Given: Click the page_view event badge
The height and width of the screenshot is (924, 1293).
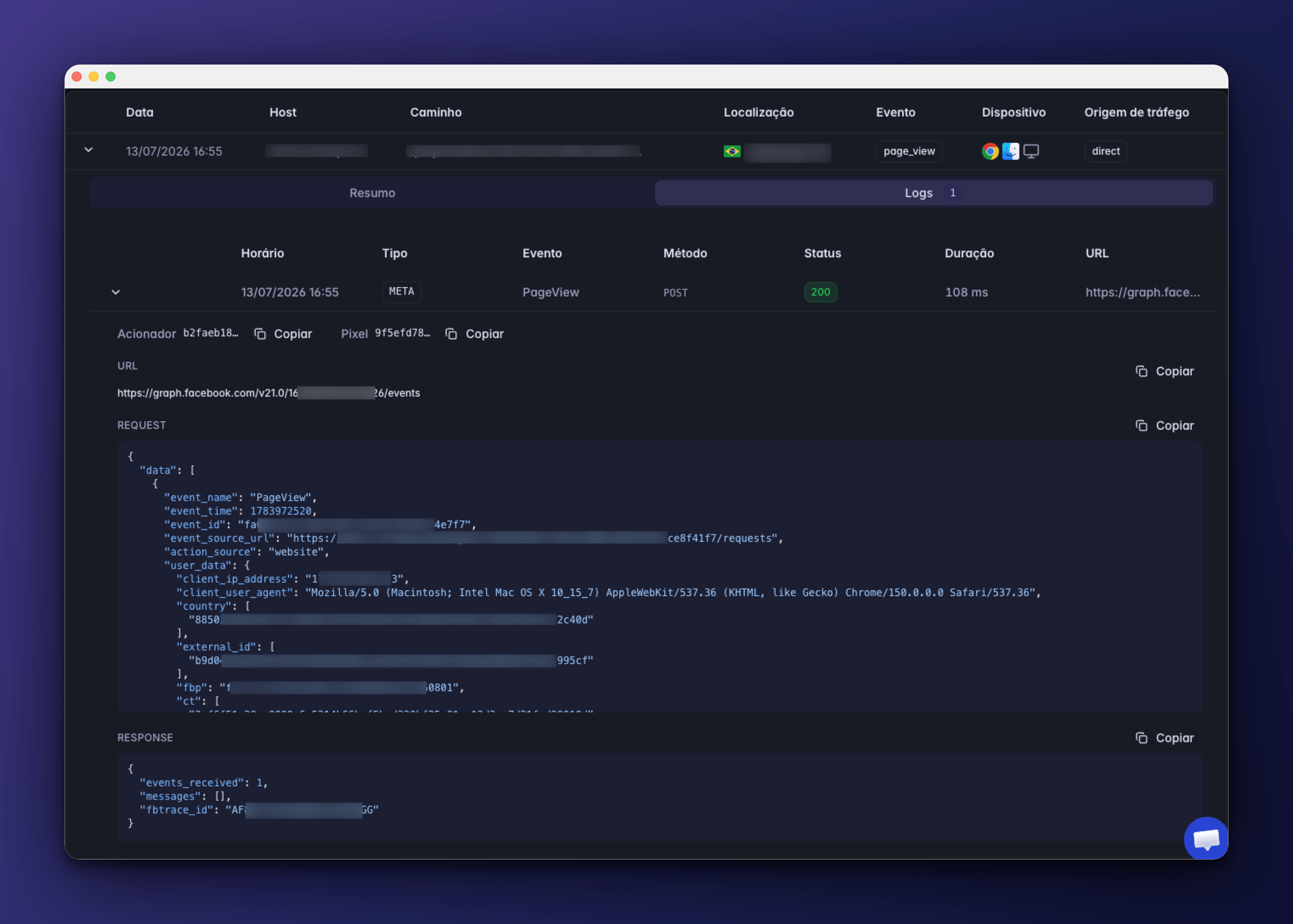Looking at the screenshot, I should [909, 151].
